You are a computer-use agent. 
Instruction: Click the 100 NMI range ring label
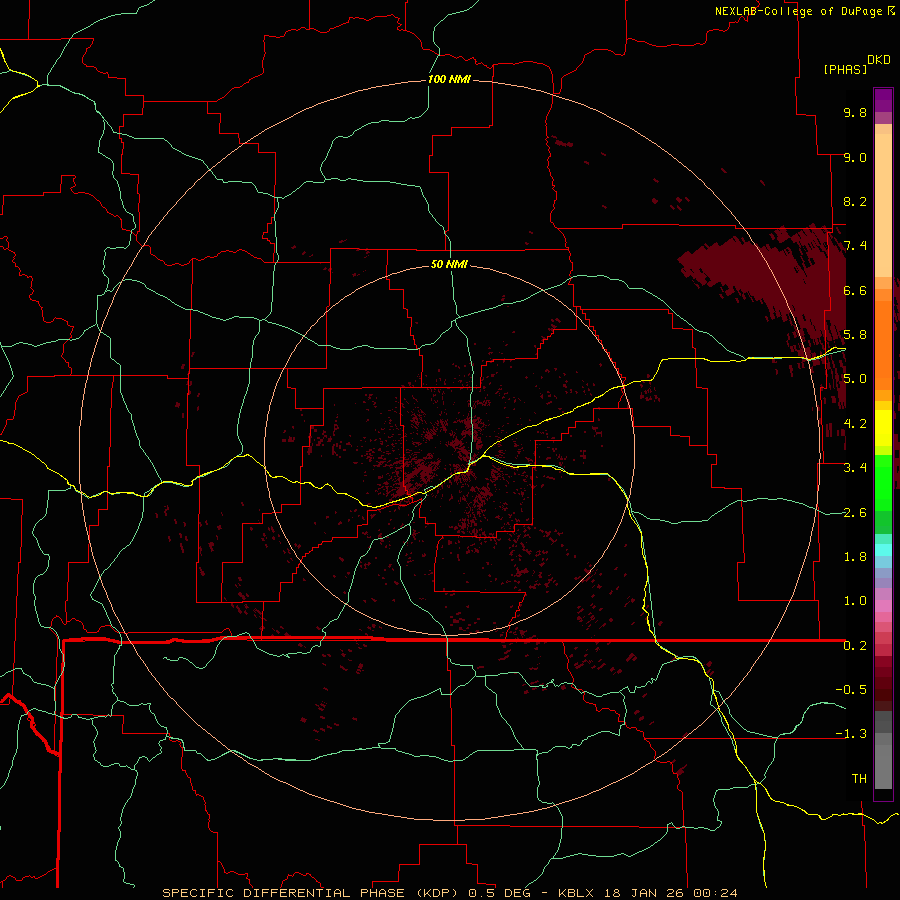coord(449,79)
